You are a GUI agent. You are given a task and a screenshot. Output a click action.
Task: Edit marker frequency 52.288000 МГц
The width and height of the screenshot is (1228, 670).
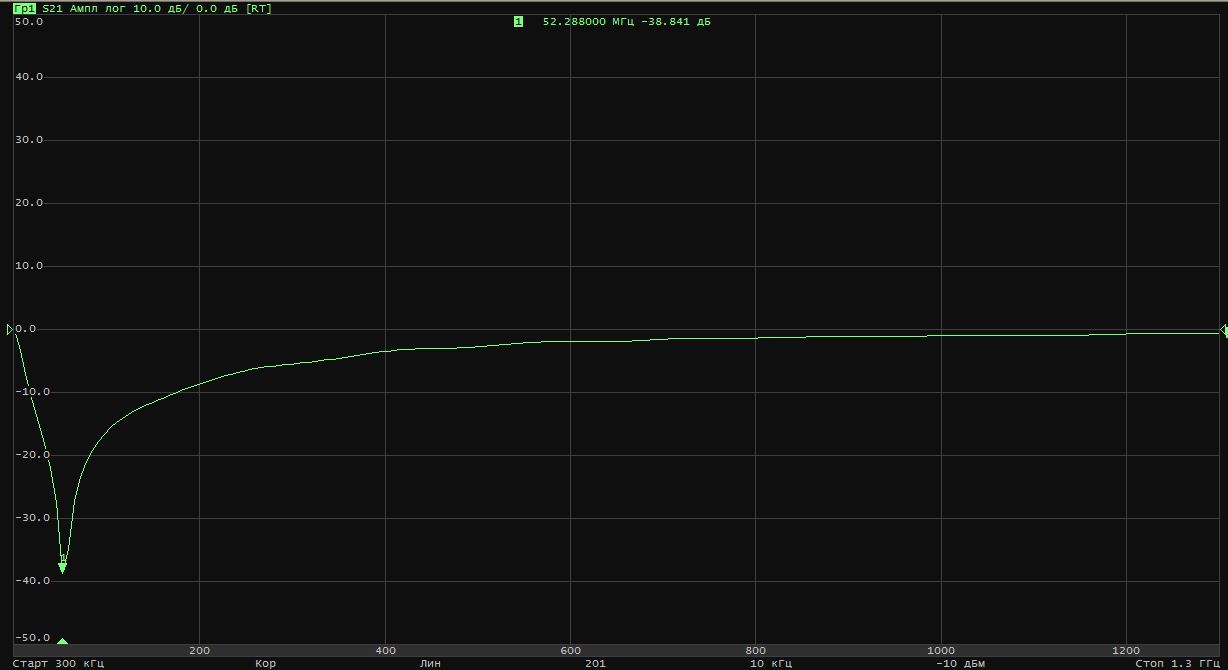[x=588, y=21]
